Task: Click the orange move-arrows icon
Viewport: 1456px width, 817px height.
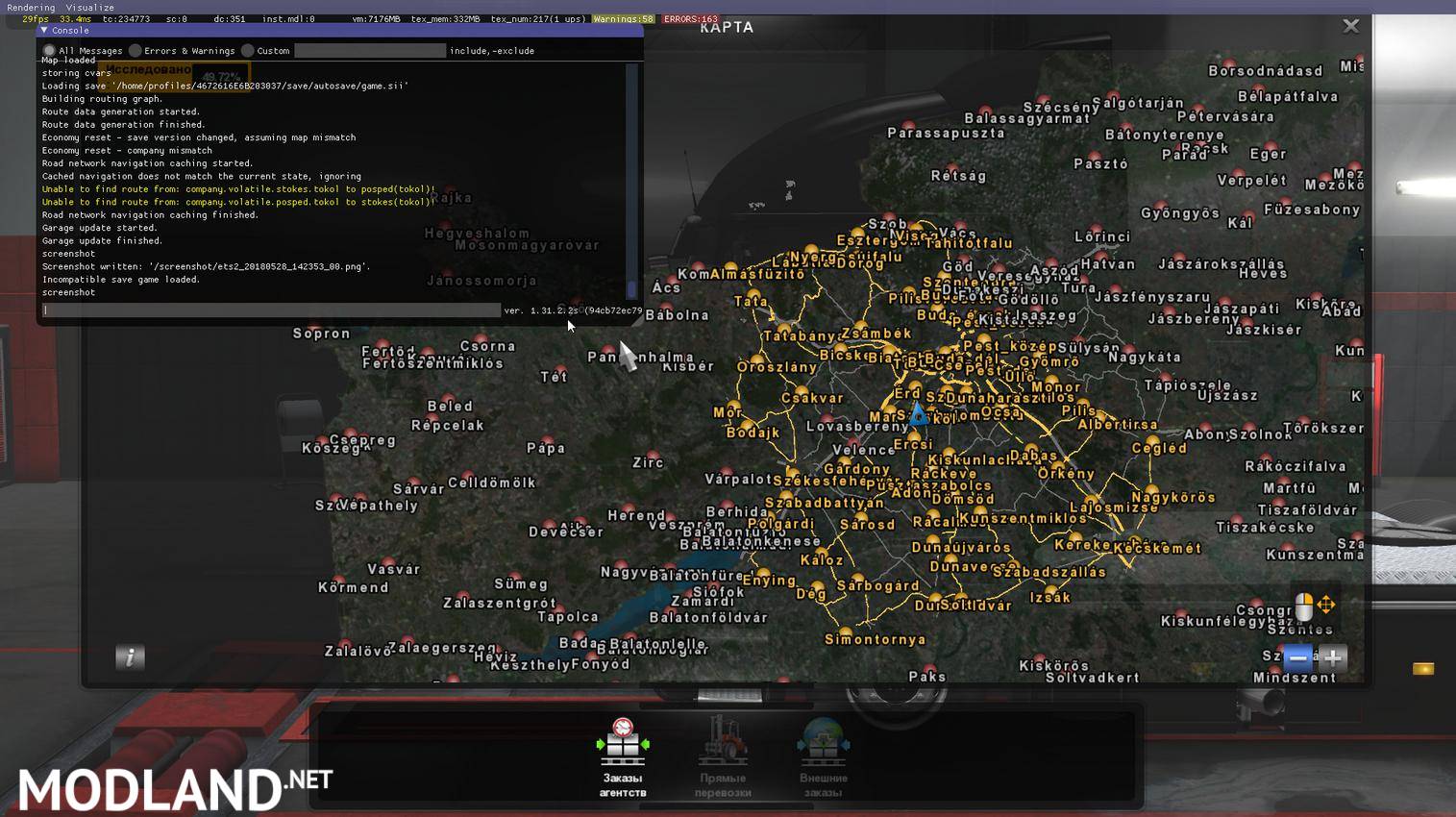Action: [x=1326, y=605]
